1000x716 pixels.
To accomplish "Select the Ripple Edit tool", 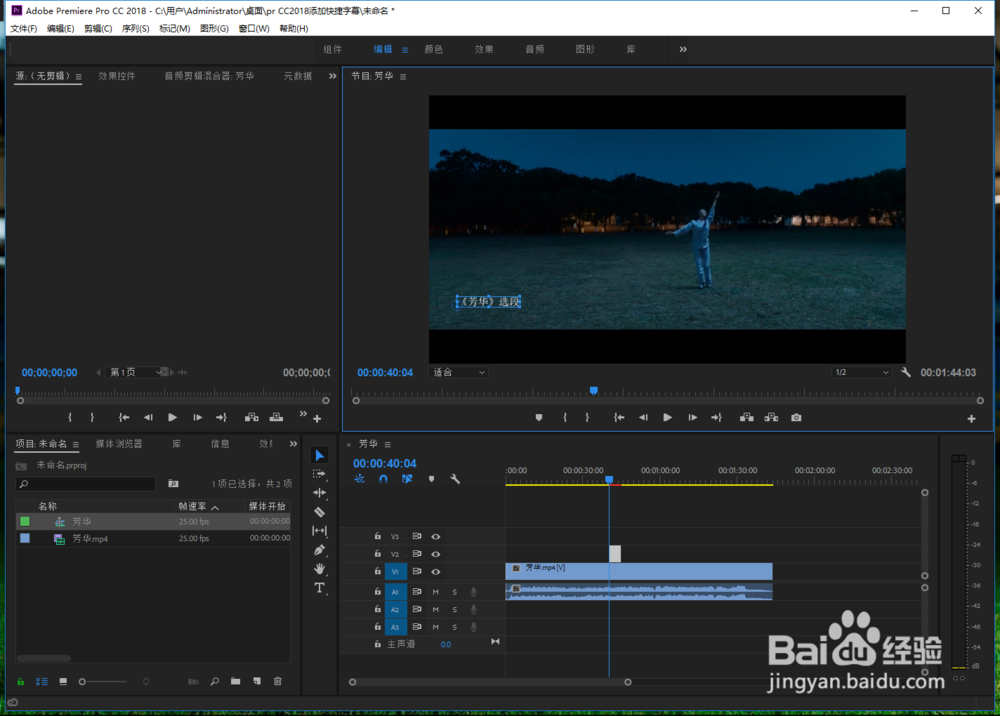I will 320,493.
